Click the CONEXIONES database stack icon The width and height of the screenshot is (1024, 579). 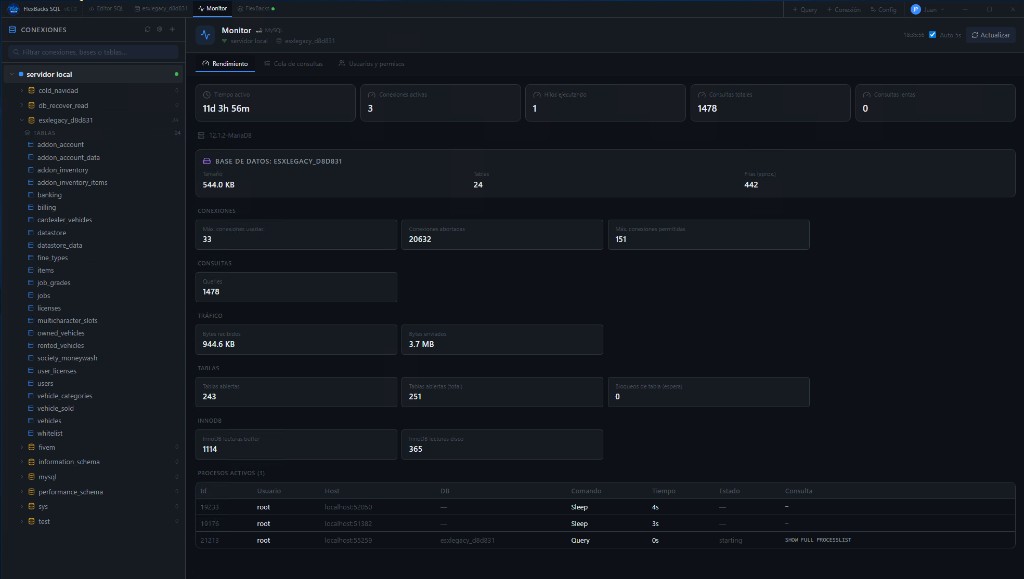tap(12, 29)
